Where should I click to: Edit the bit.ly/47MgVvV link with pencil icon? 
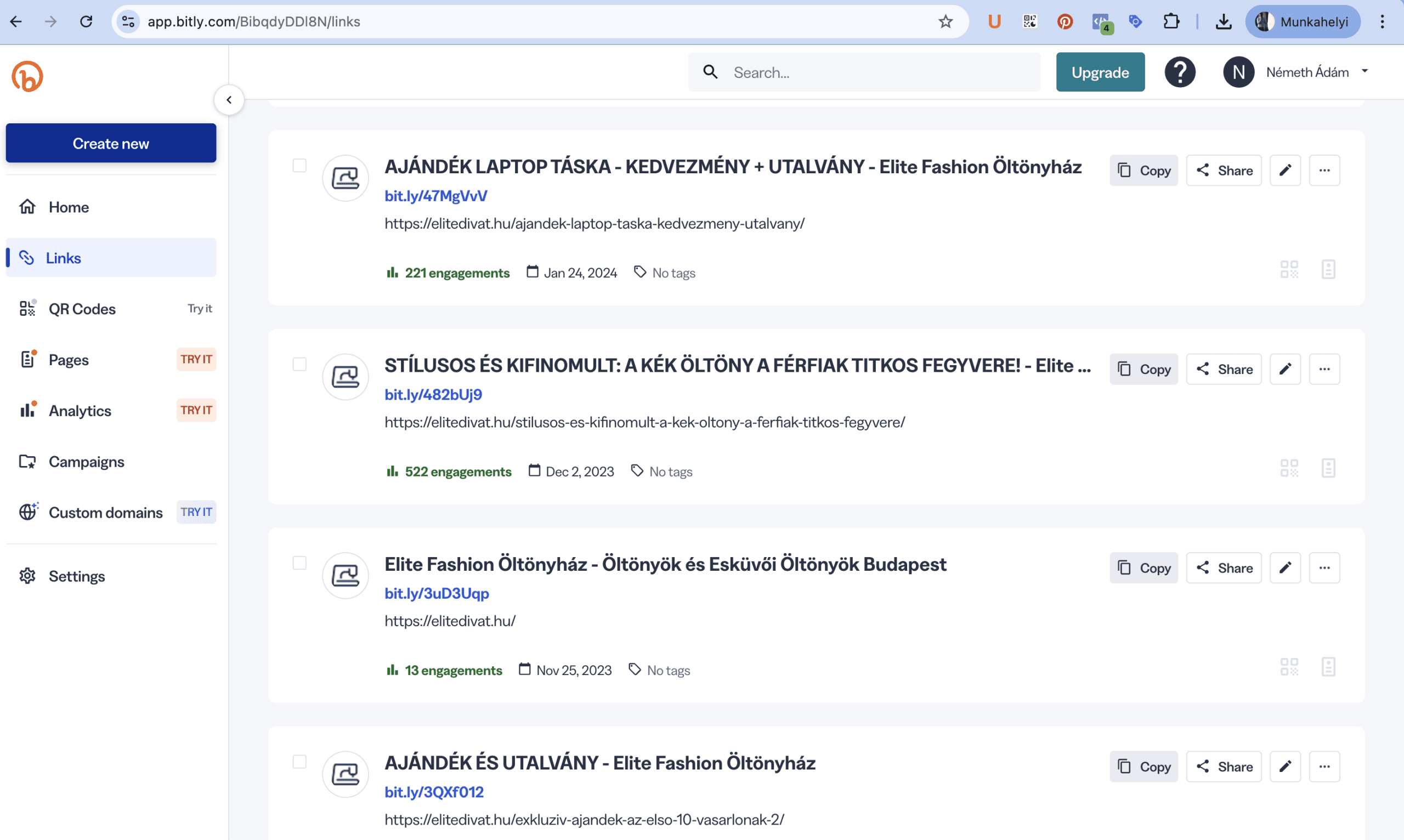tap(1285, 171)
